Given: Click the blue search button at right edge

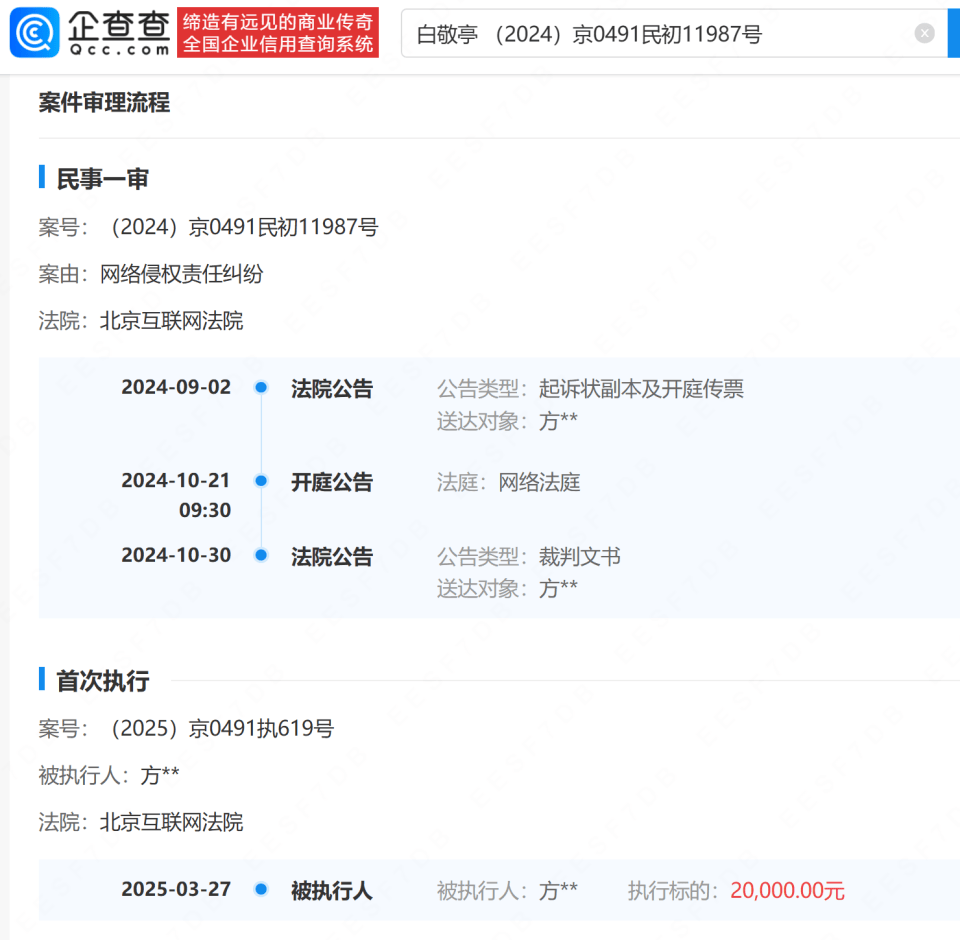Looking at the screenshot, I should point(954,34).
